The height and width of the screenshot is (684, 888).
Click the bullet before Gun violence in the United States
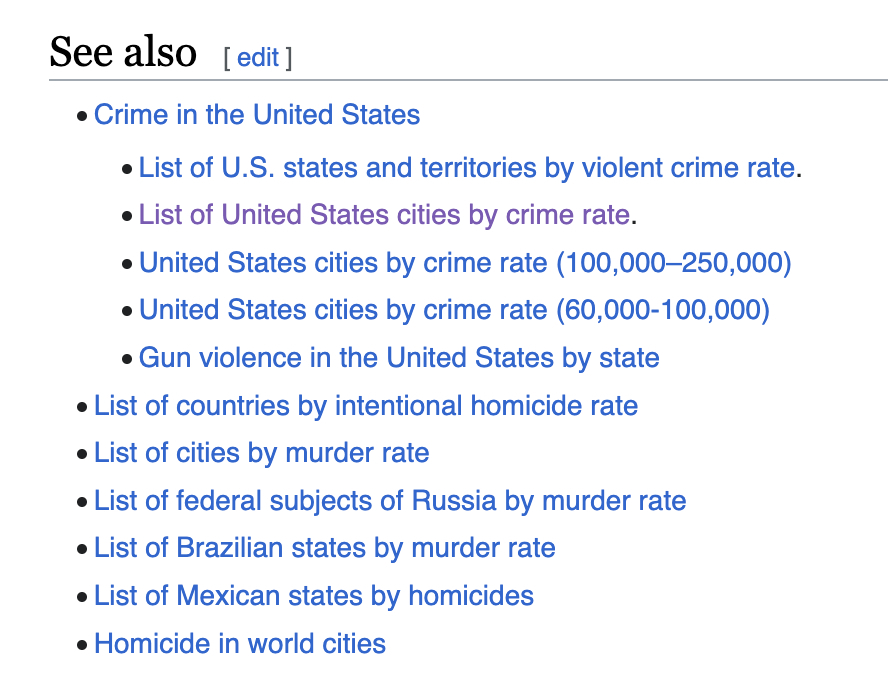pyautogui.click(x=127, y=359)
